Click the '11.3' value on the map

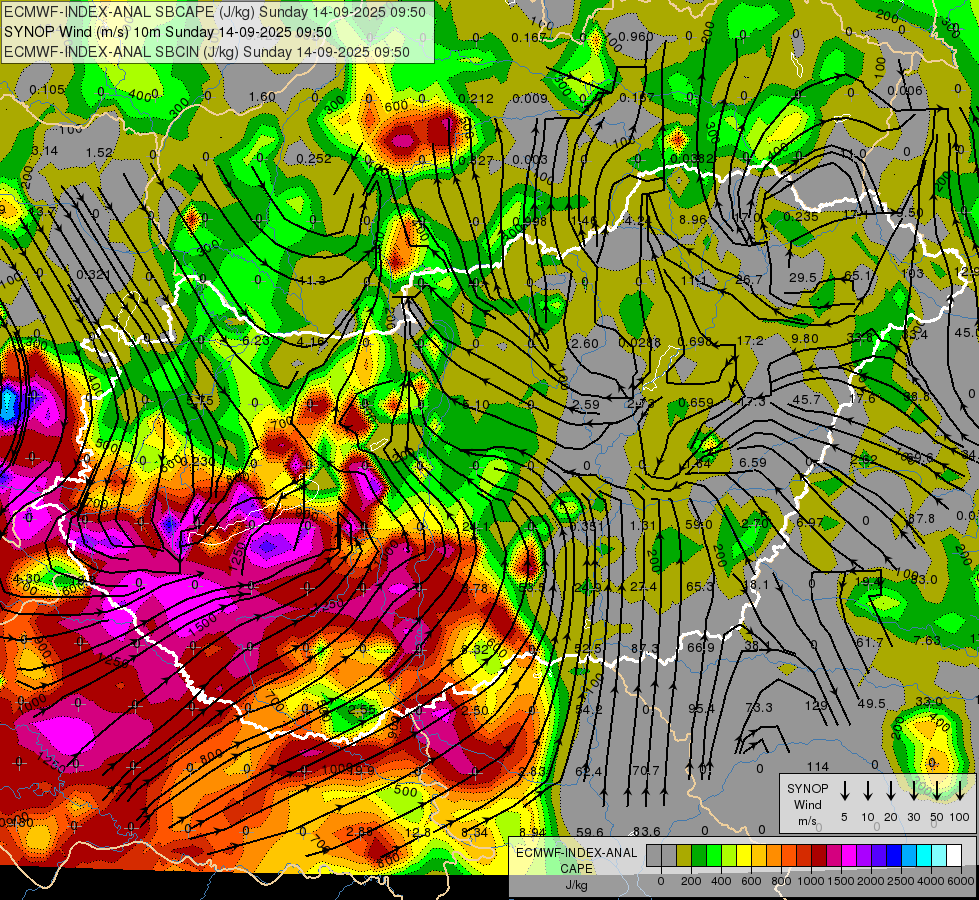(312, 280)
